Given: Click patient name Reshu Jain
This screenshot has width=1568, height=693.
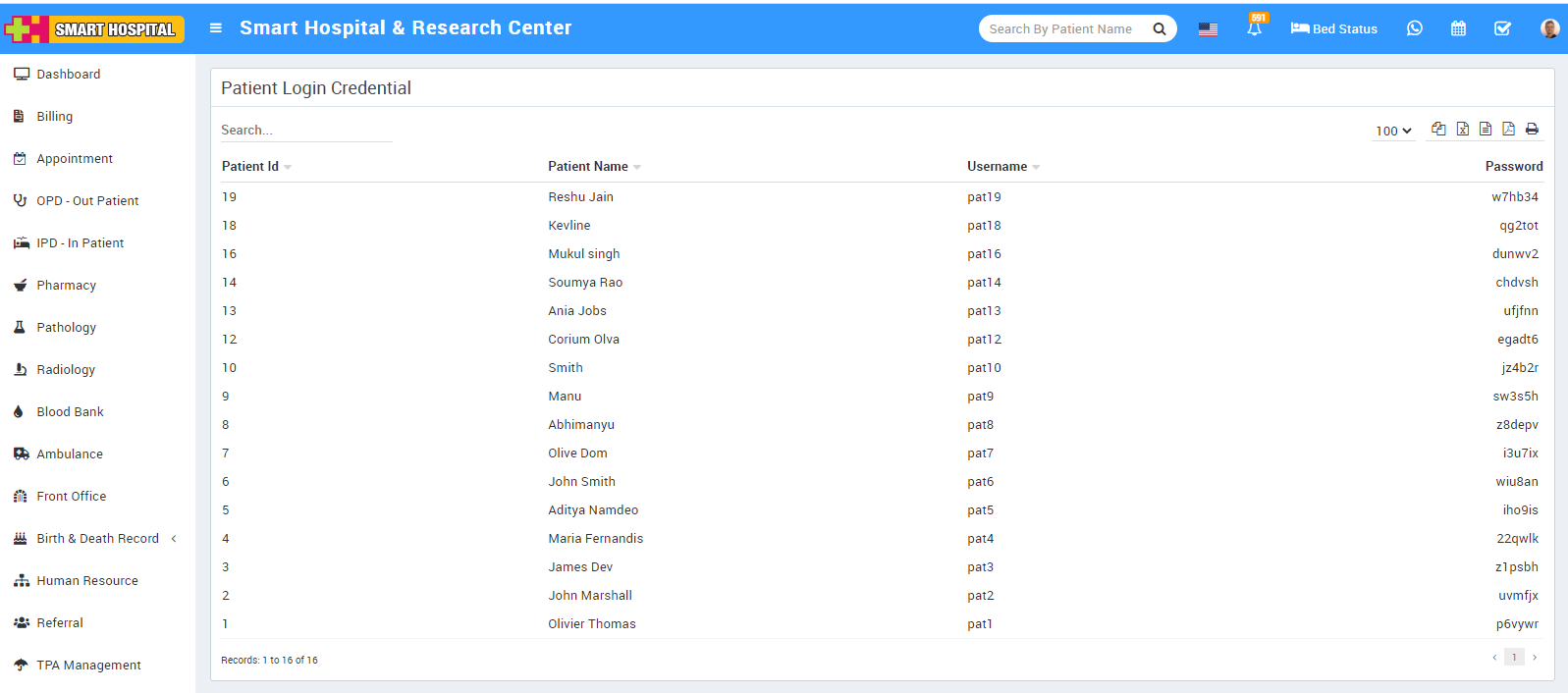Looking at the screenshot, I should pos(580,197).
